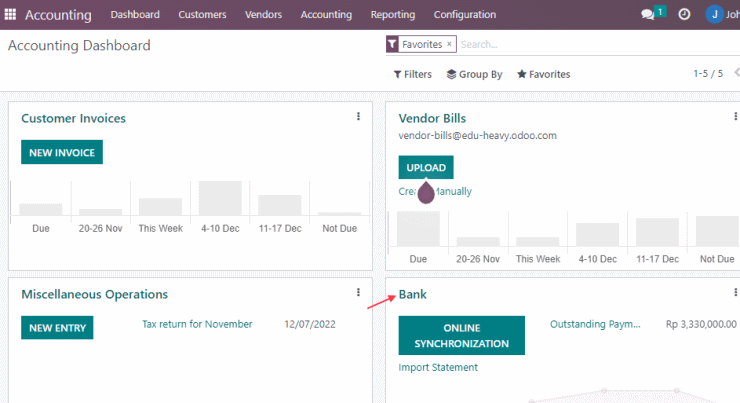Click Vendor Bills 4-10 Dec bar

click(597, 235)
